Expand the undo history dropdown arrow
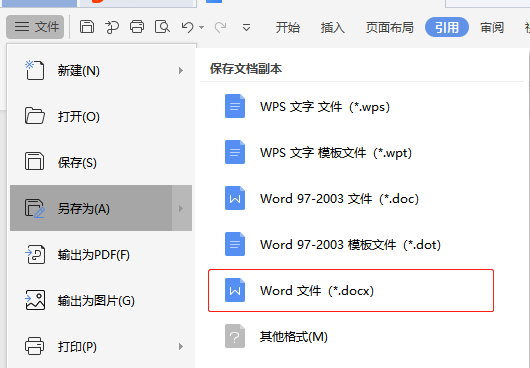530x368 pixels. (201, 27)
